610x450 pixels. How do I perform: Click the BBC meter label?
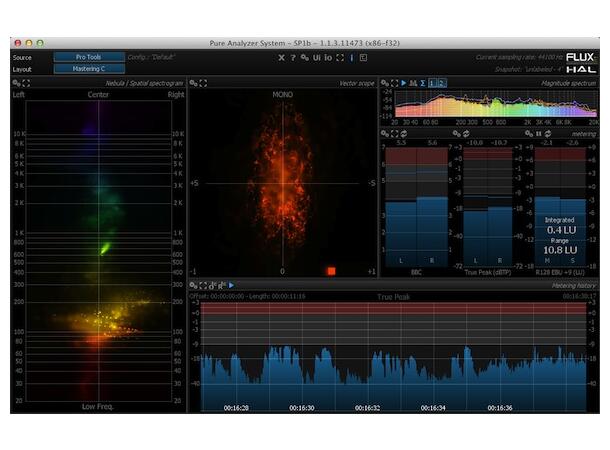click(416, 273)
